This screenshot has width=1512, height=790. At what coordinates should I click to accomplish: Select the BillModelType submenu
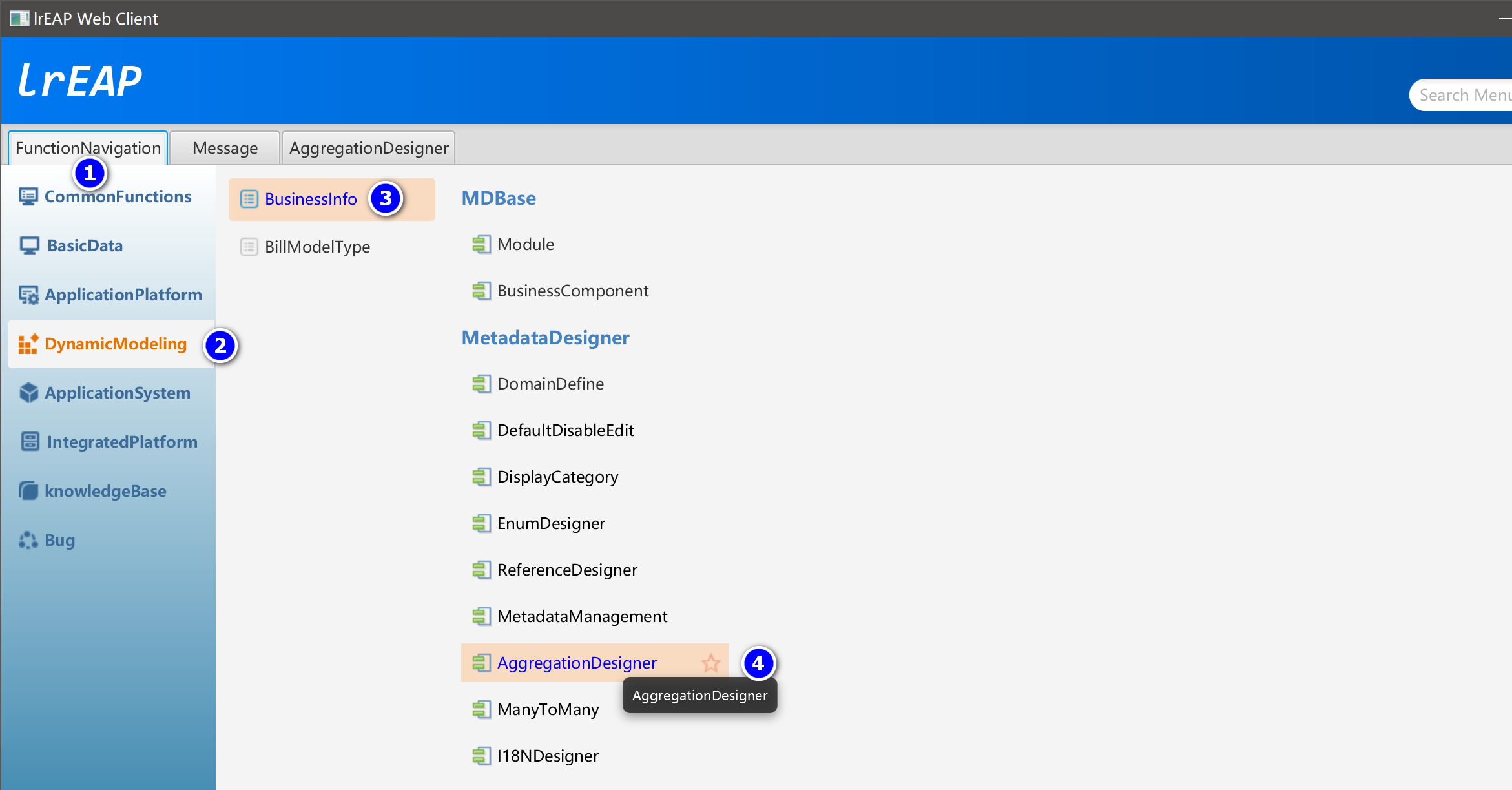point(332,247)
